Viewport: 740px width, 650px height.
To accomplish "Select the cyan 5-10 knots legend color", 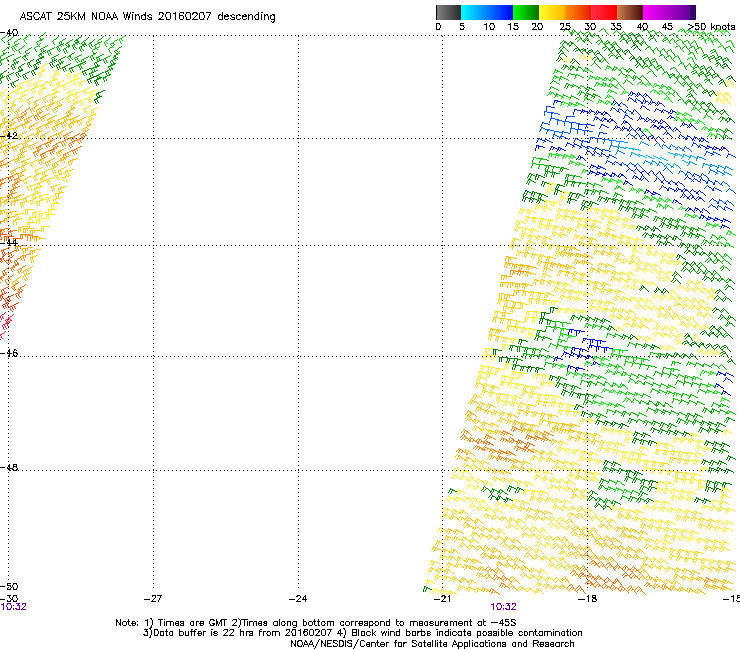I will click(x=473, y=12).
